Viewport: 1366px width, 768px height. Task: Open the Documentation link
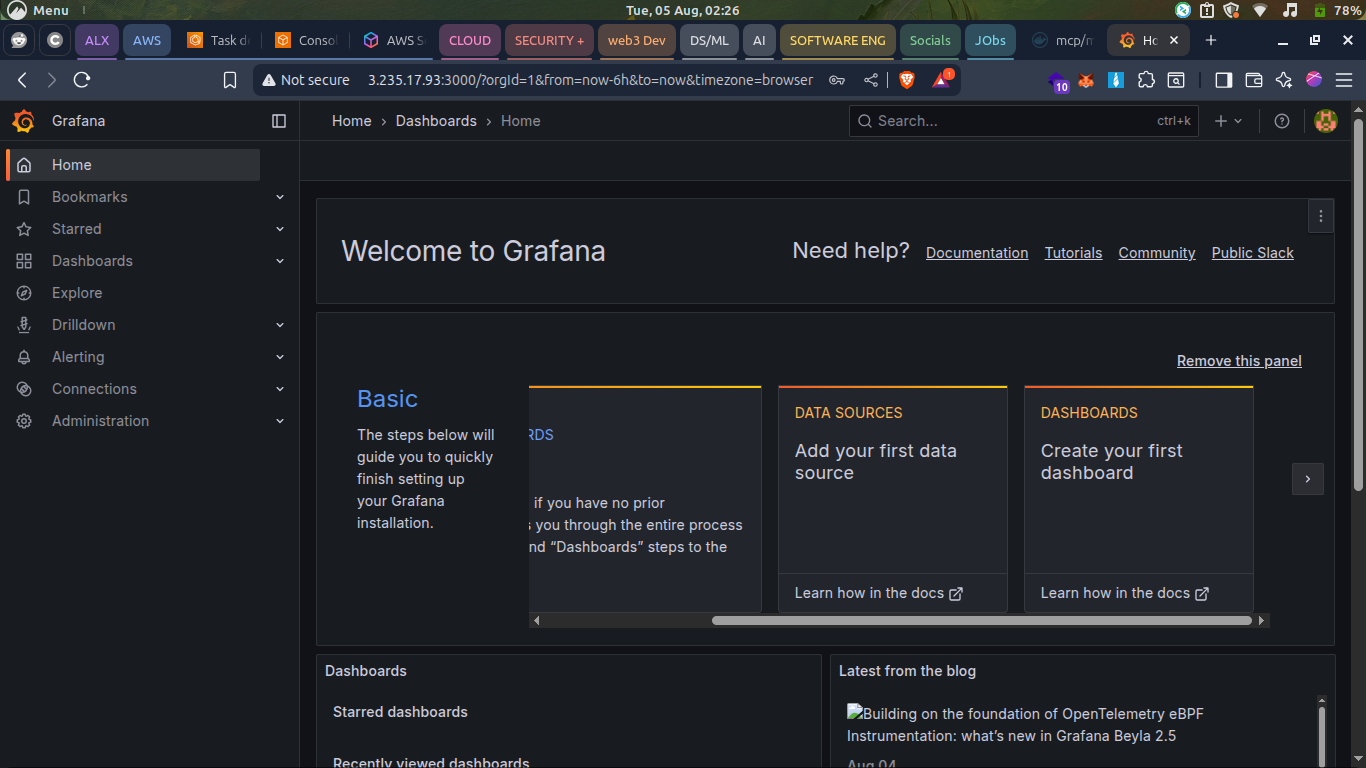coord(977,253)
